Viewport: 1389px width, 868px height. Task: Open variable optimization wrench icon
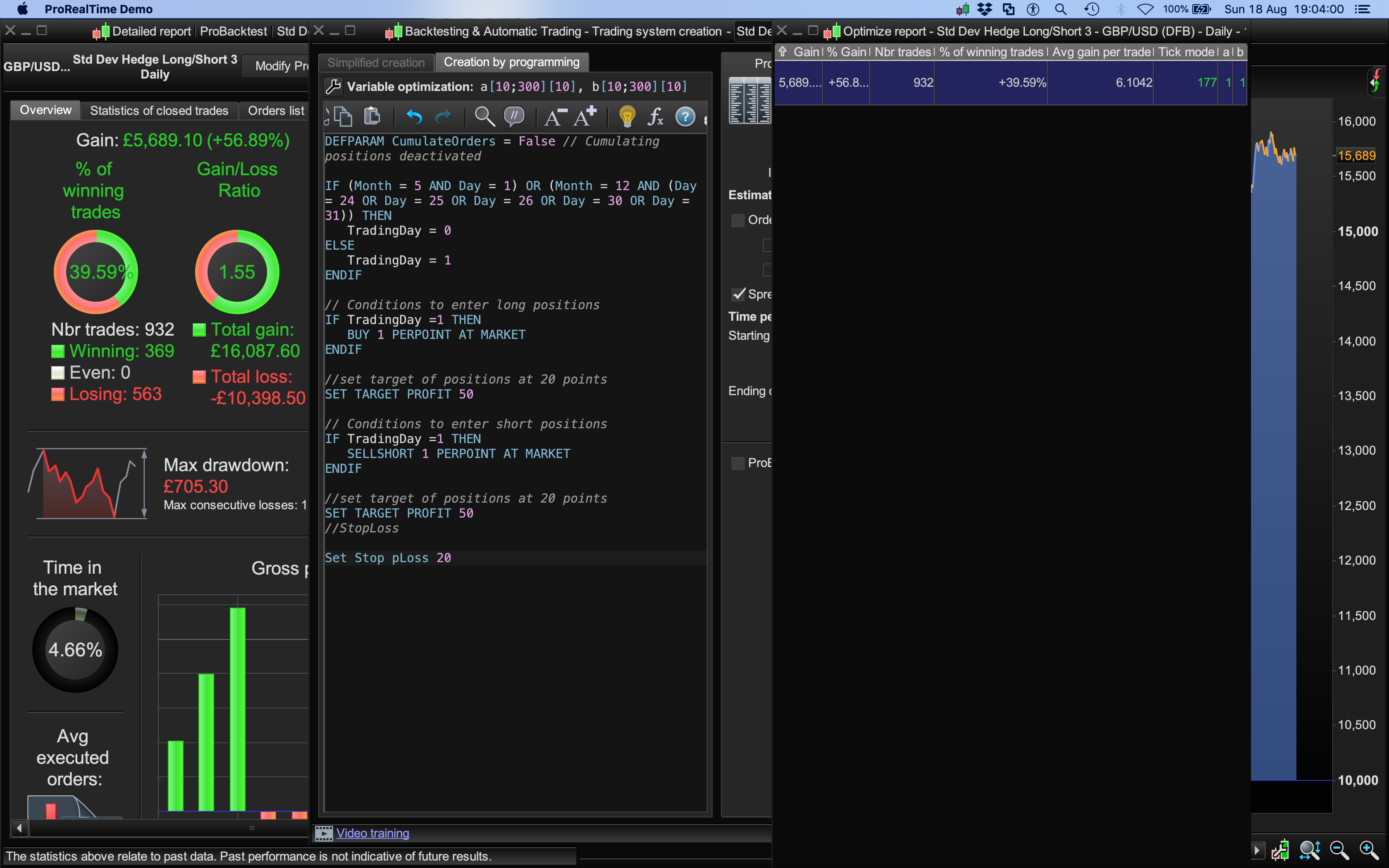coord(334,87)
